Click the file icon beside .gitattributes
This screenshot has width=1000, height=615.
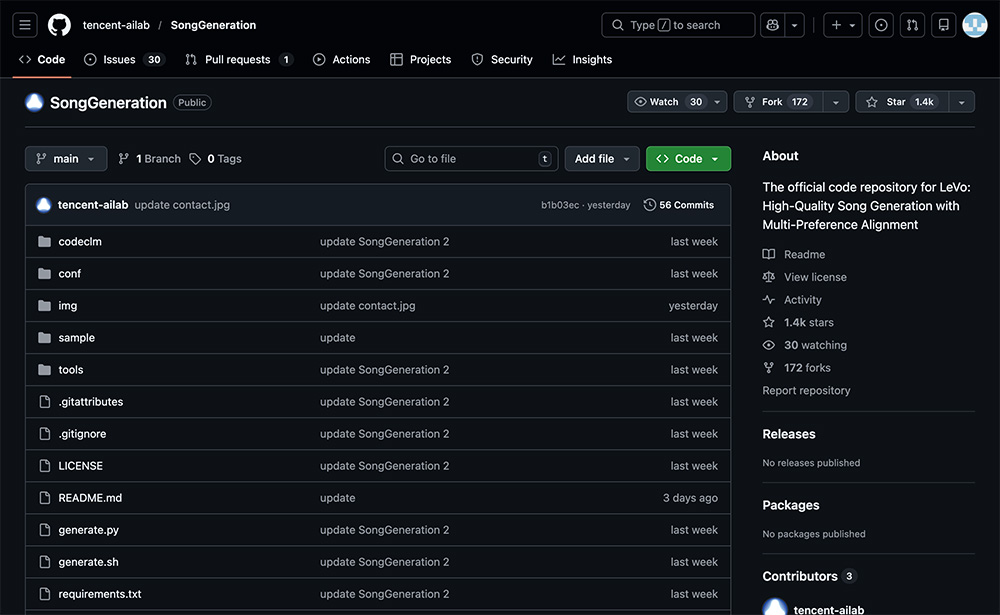45,401
